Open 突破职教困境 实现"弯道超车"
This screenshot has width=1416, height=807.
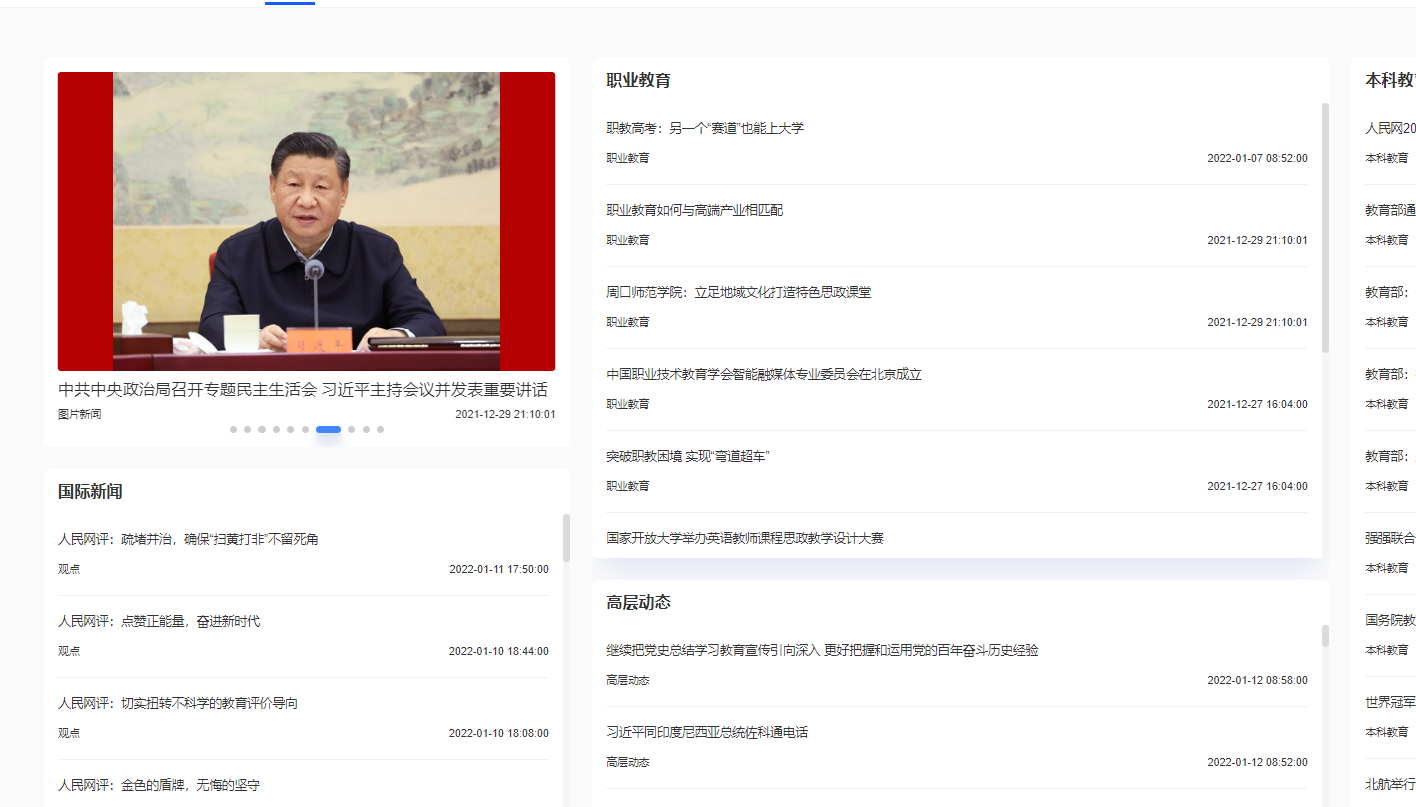coord(690,455)
